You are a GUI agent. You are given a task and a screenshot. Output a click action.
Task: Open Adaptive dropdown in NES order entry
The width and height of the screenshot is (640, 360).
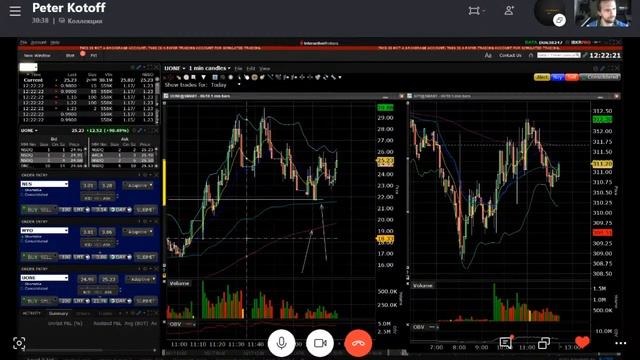click(x=138, y=186)
